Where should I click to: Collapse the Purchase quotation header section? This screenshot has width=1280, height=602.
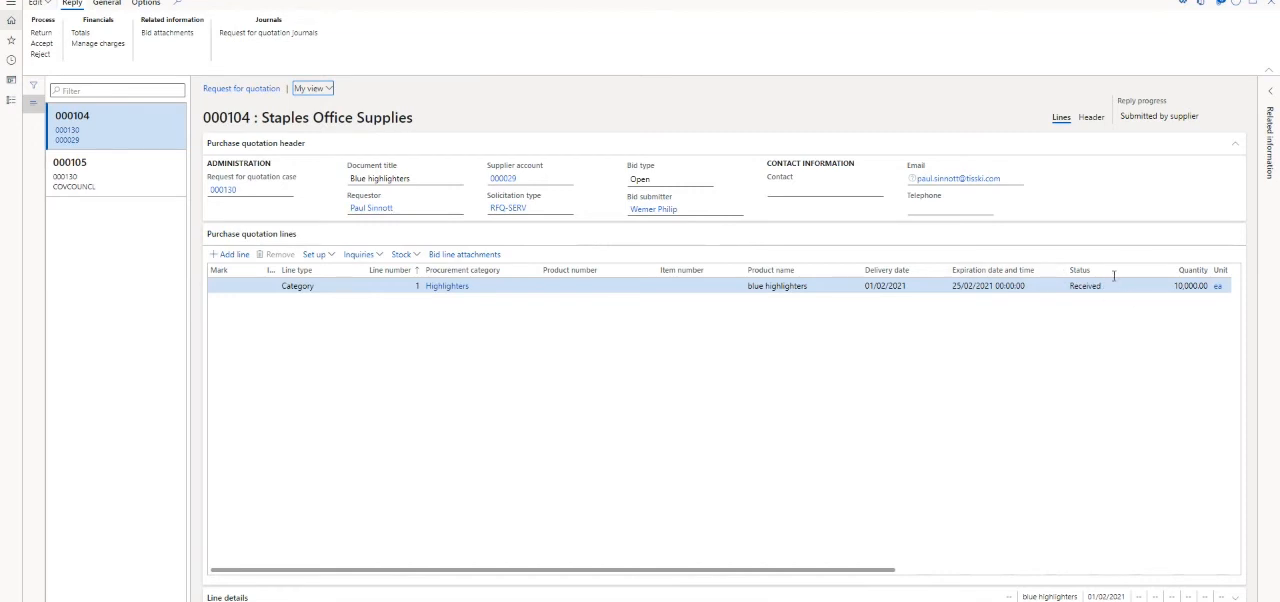pyautogui.click(x=1235, y=143)
